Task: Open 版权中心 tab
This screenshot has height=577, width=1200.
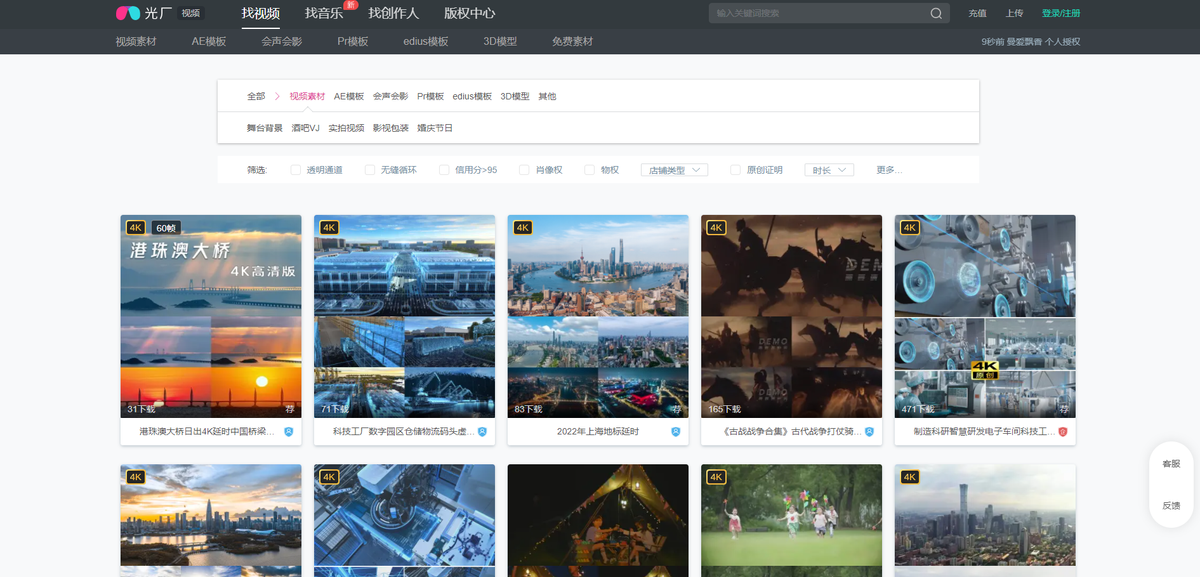Action: pyautogui.click(x=470, y=13)
